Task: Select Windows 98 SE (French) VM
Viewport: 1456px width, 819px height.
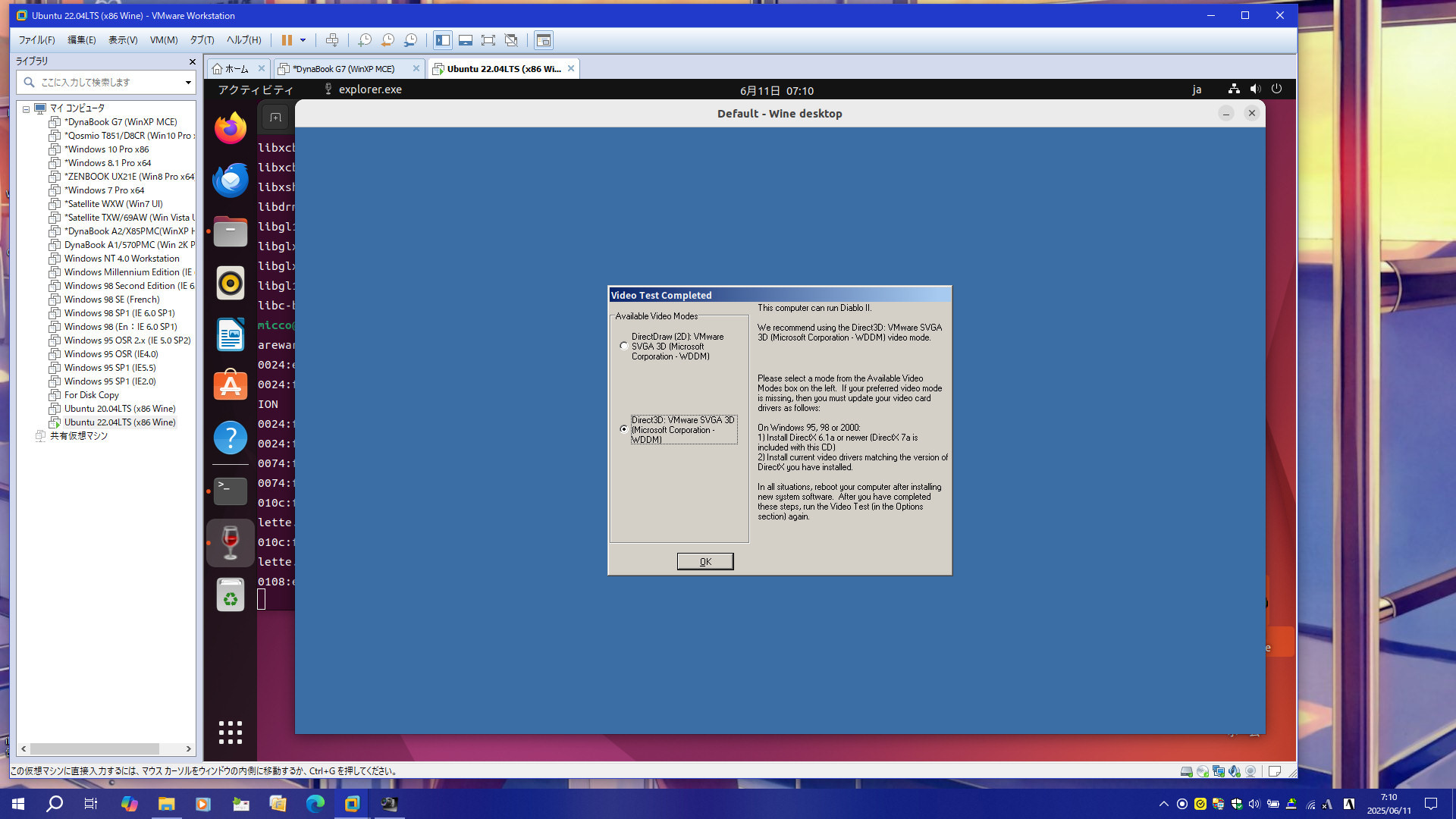Action: pos(111,300)
